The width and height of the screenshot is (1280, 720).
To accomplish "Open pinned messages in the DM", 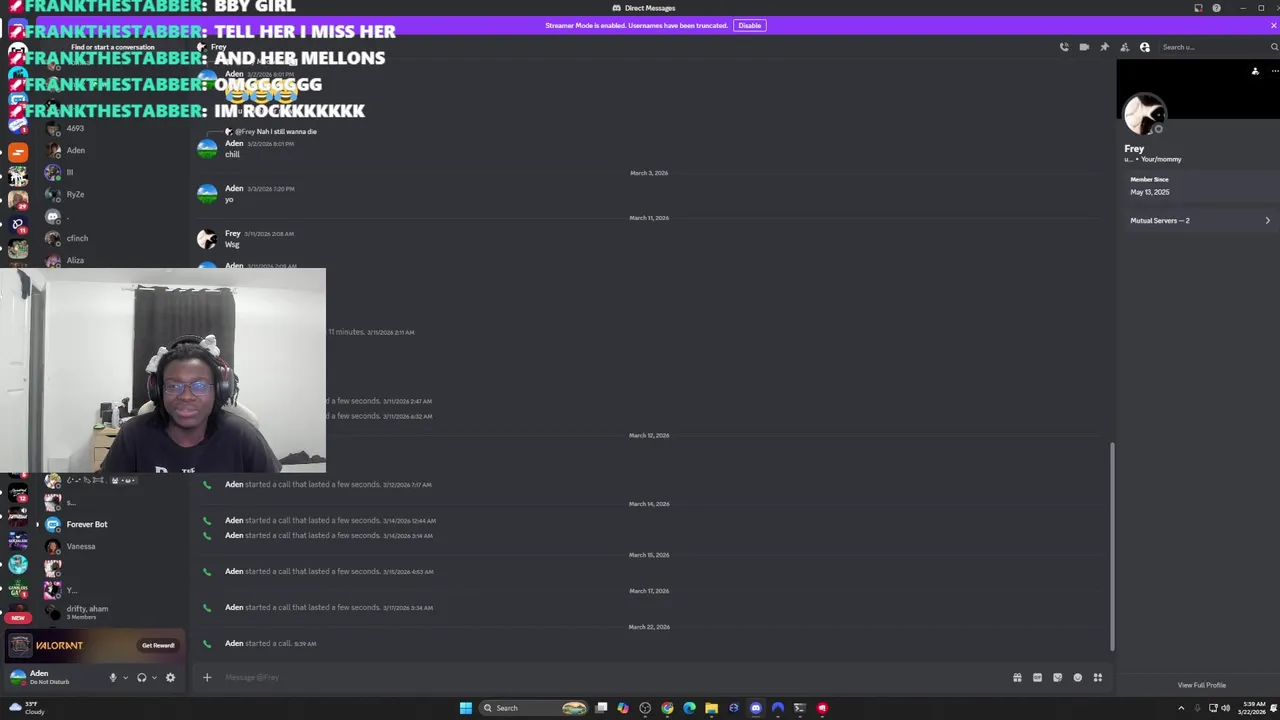I will coord(1104,47).
